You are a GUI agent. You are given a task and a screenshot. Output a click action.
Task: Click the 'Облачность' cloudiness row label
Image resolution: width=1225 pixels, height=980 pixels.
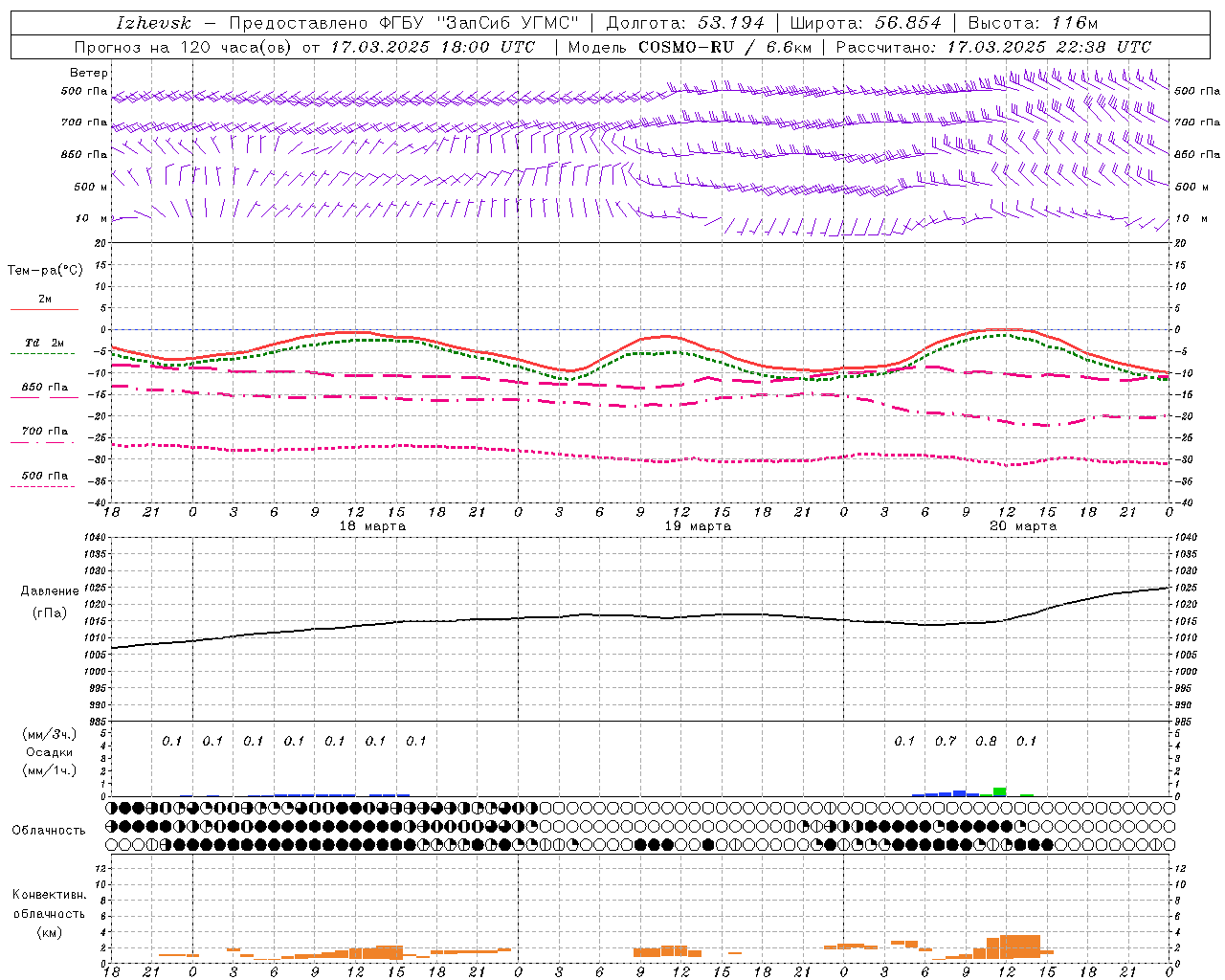click(x=49, y=830)
